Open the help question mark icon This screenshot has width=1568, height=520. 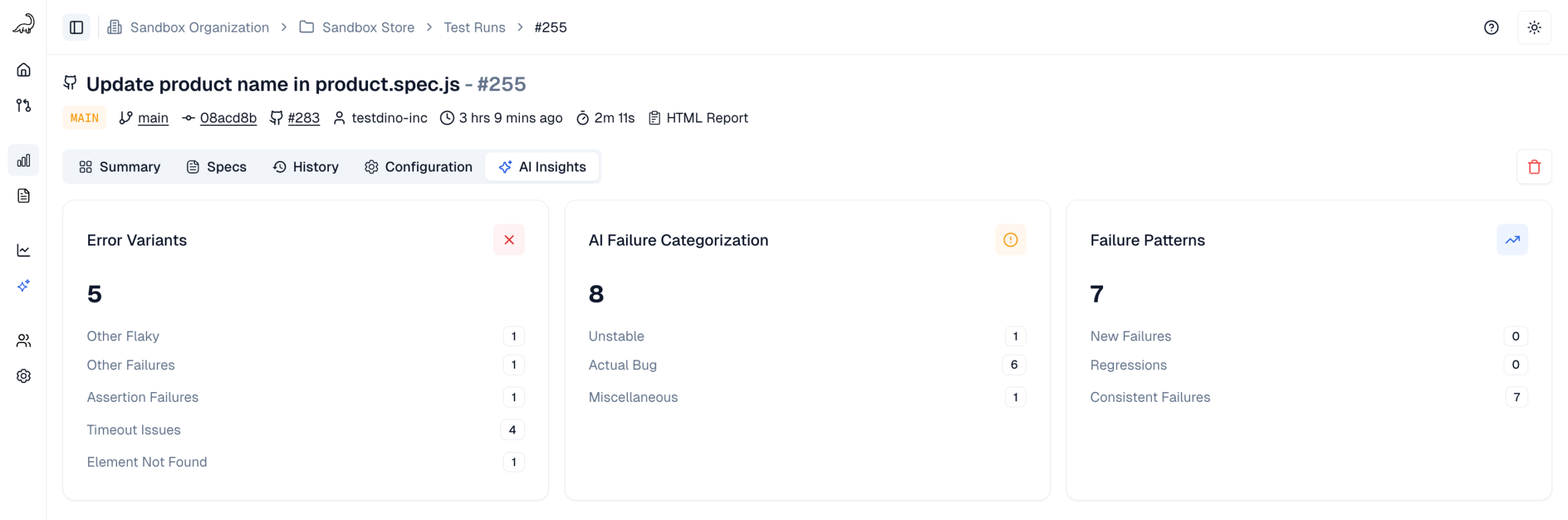point(1491,28)
